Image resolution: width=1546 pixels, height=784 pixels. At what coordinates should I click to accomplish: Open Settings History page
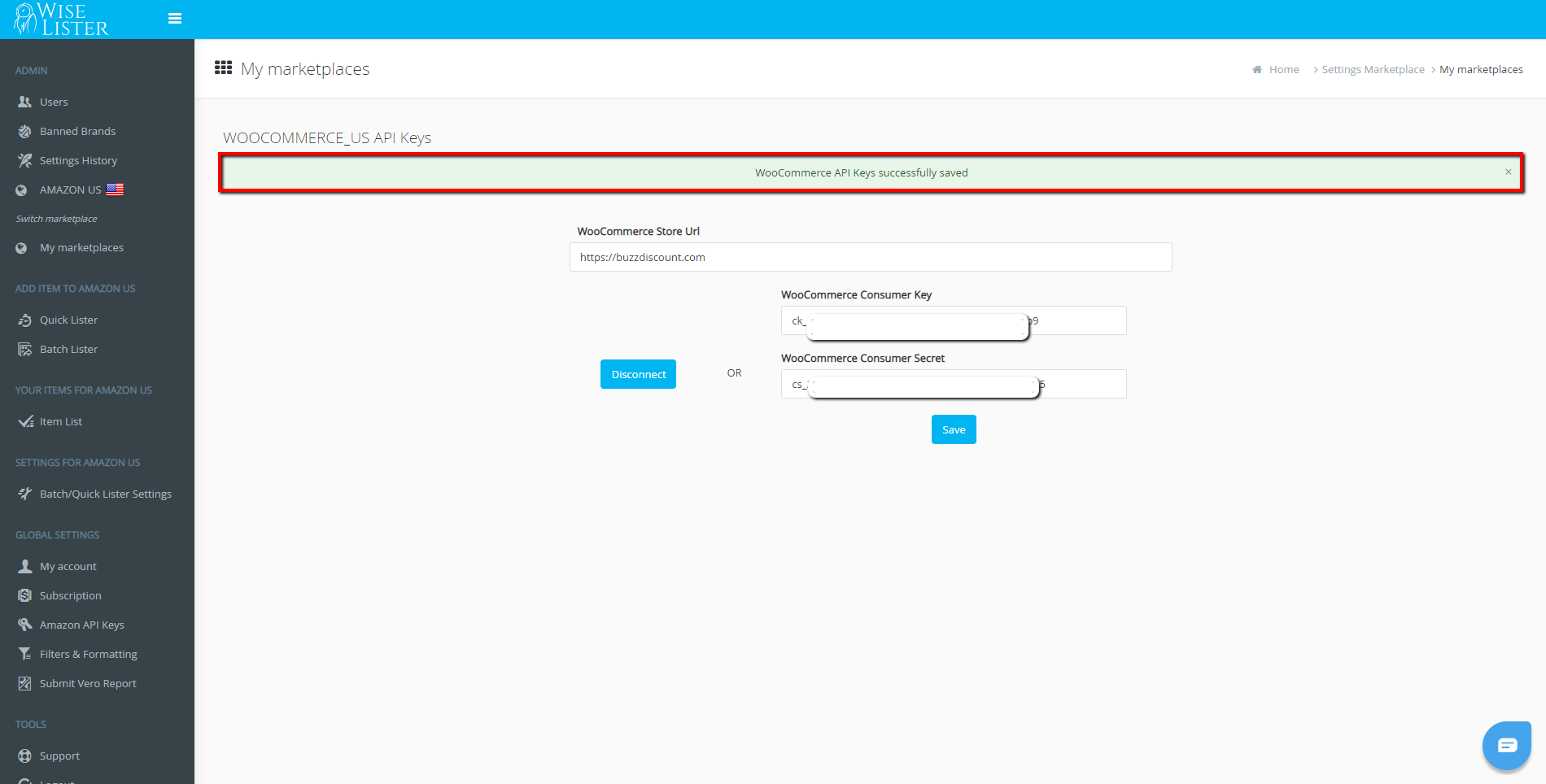[78, 160]
